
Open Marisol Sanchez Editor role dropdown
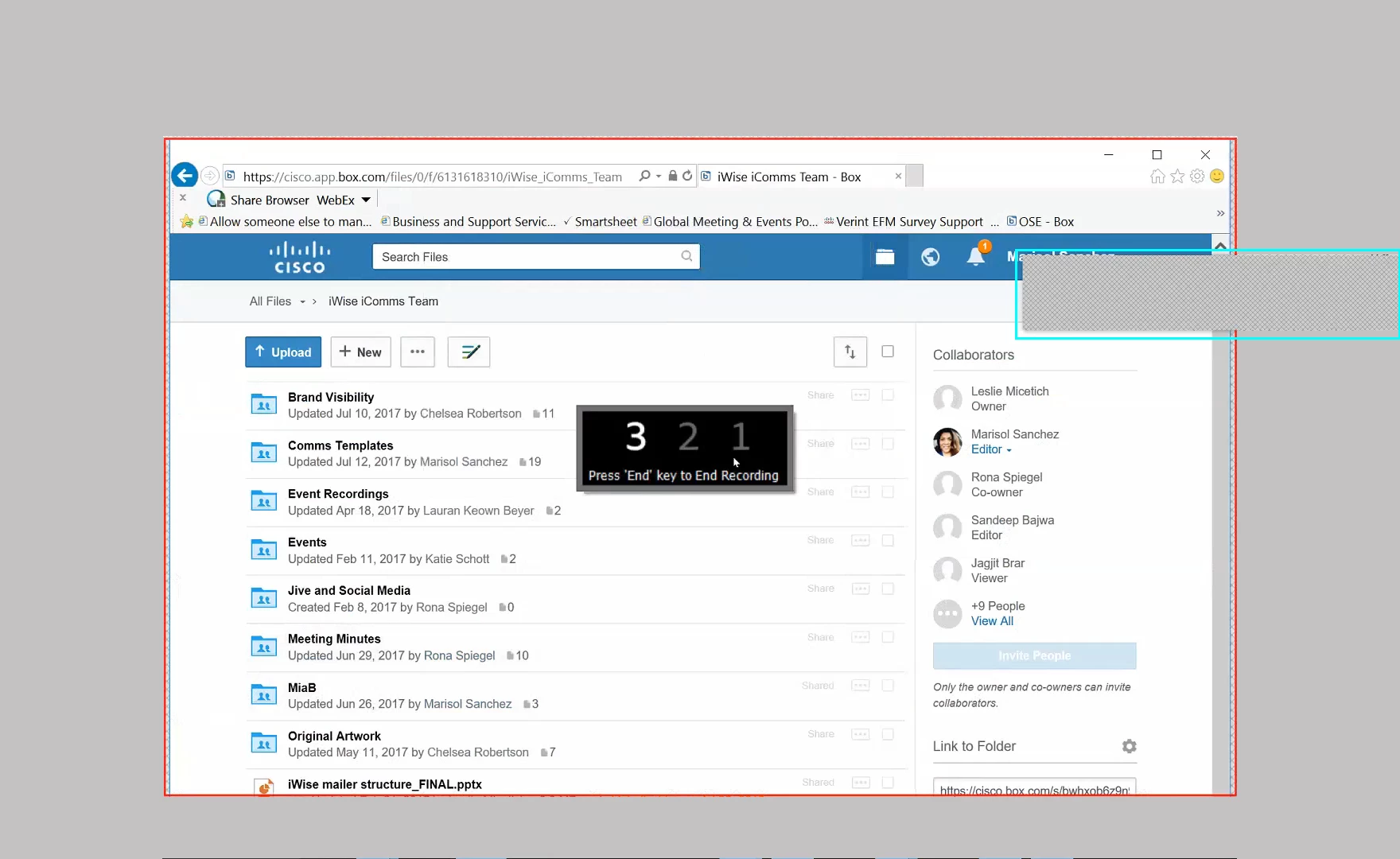991,449
